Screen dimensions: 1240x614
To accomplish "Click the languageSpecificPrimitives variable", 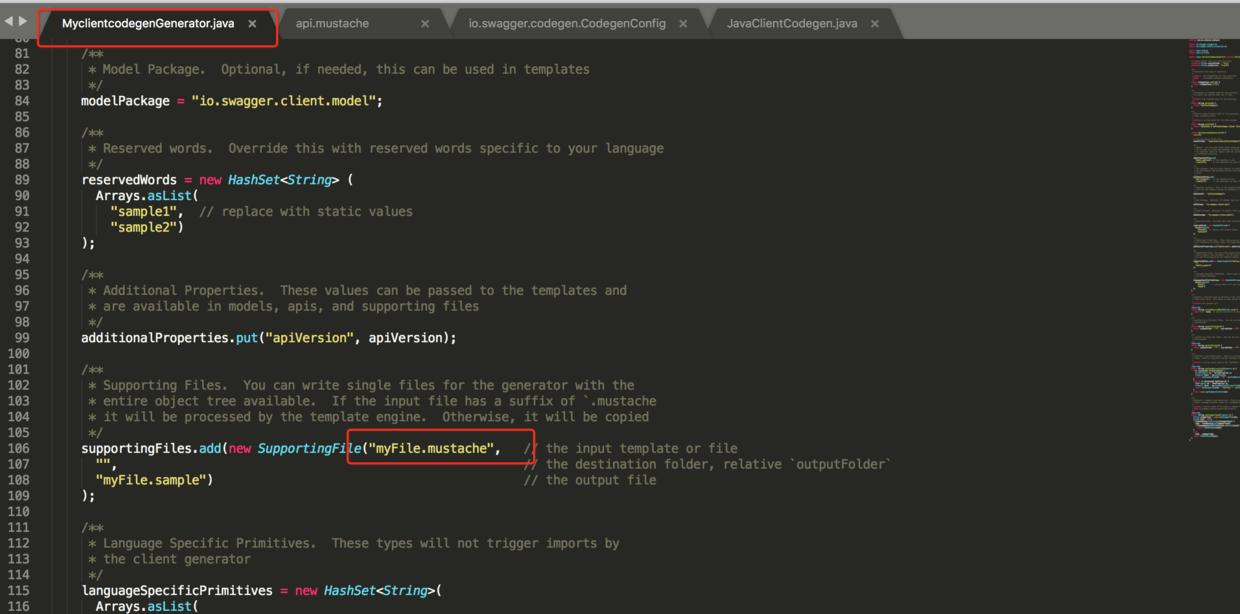I will pos(177,590).
